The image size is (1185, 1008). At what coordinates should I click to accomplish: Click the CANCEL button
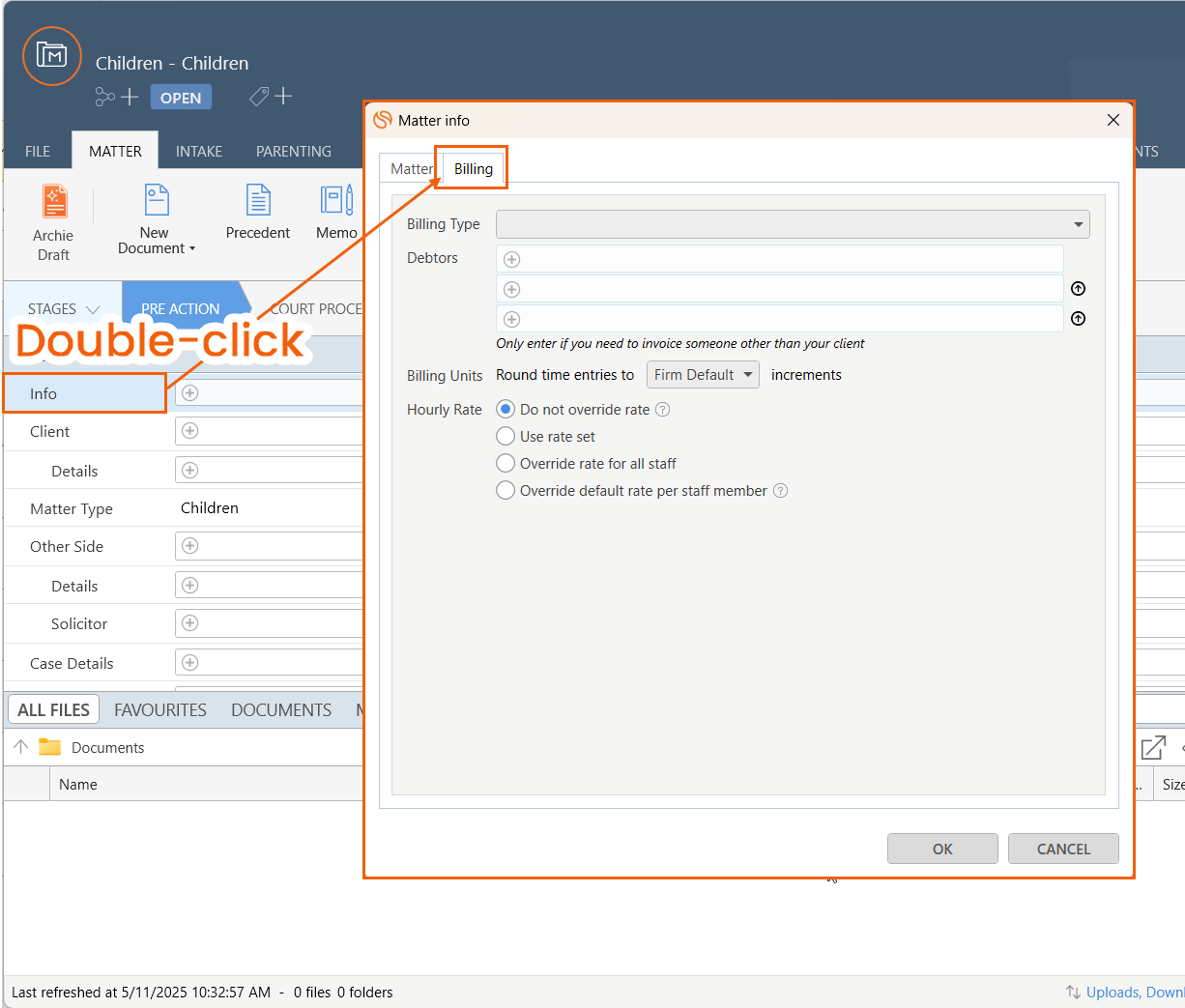[x=1063, y=849]
